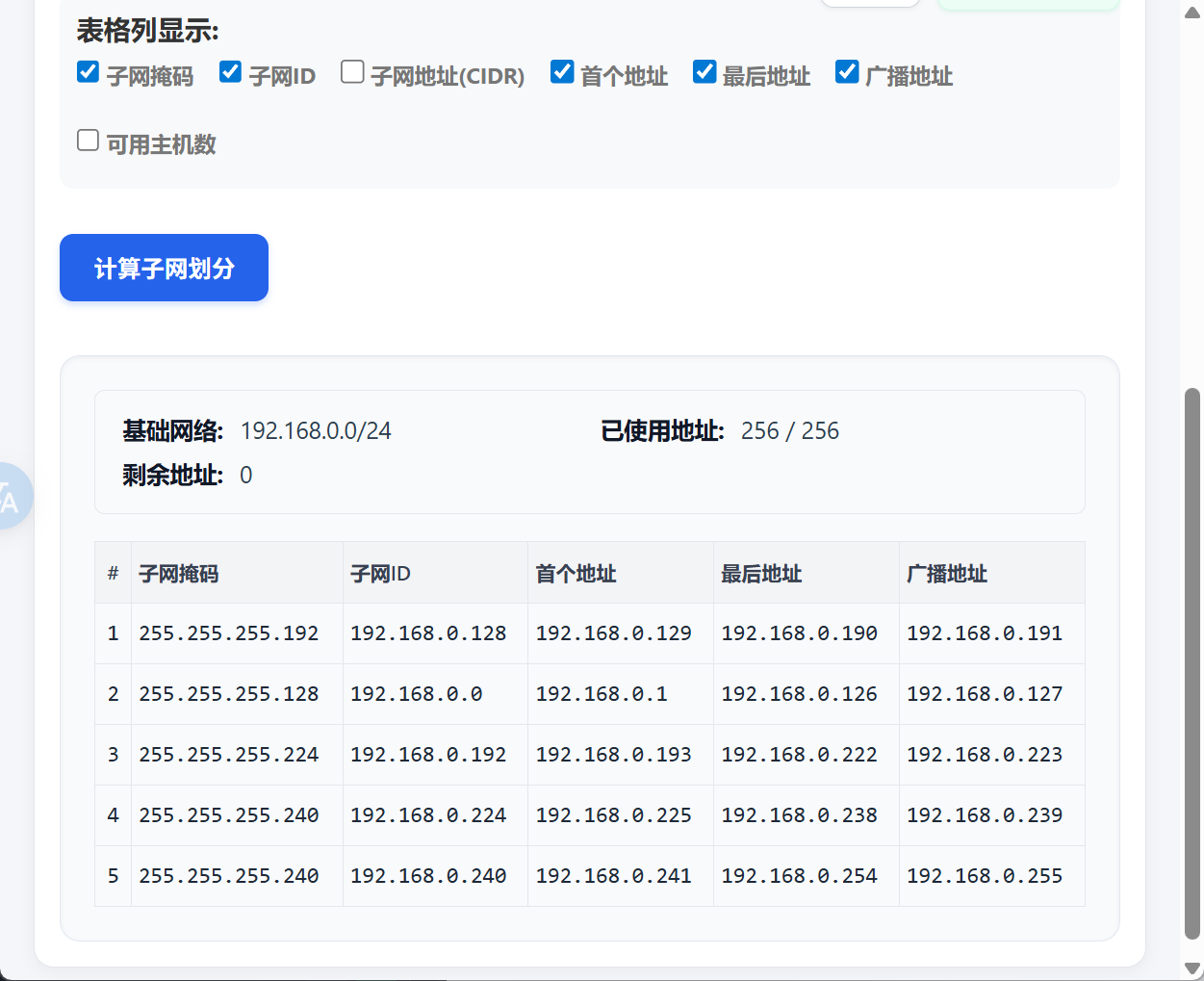Uncheck the 最后地址 column checkbox
This screenshot has width=1204, height=981.
[704, 72]
